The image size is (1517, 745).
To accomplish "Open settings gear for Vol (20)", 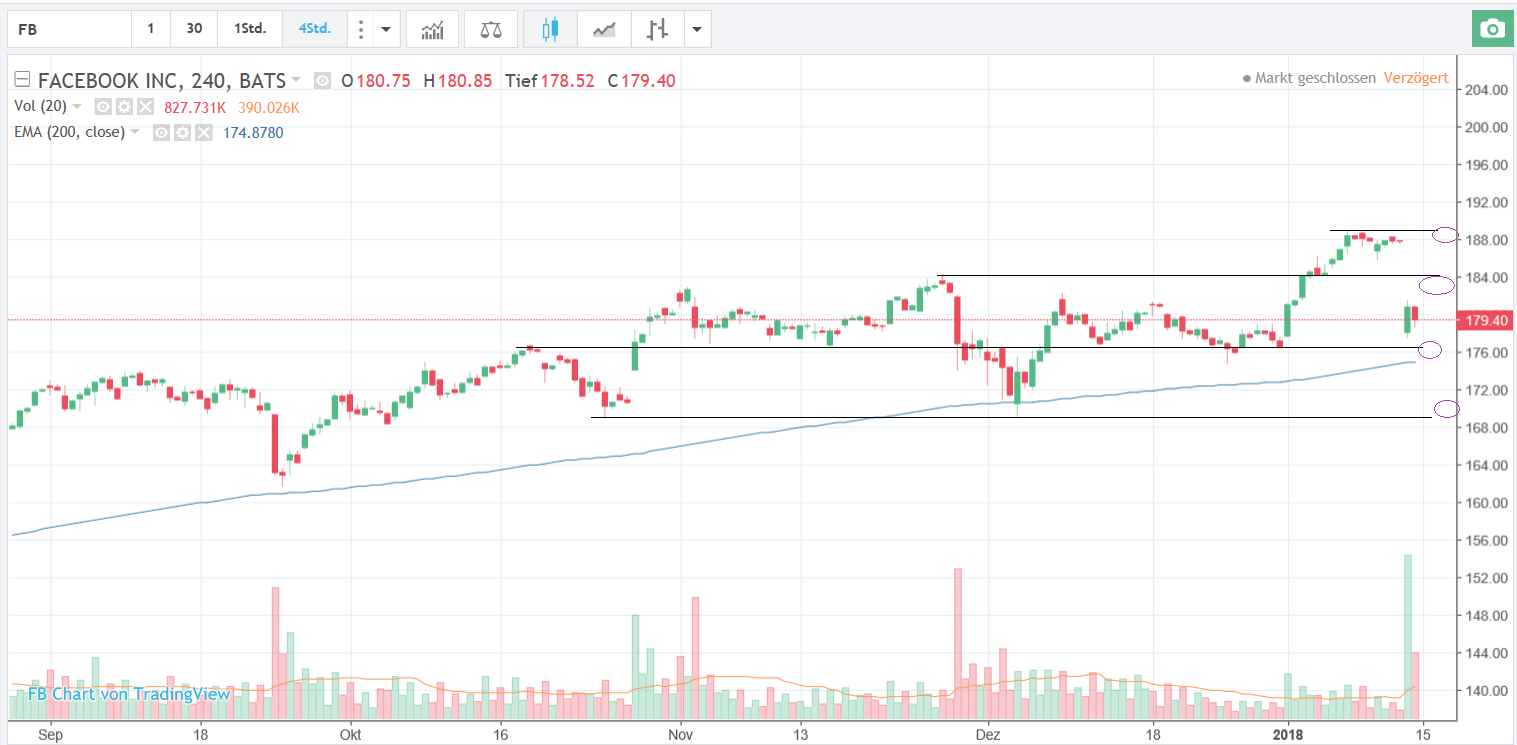I will [x=124, y=106].
